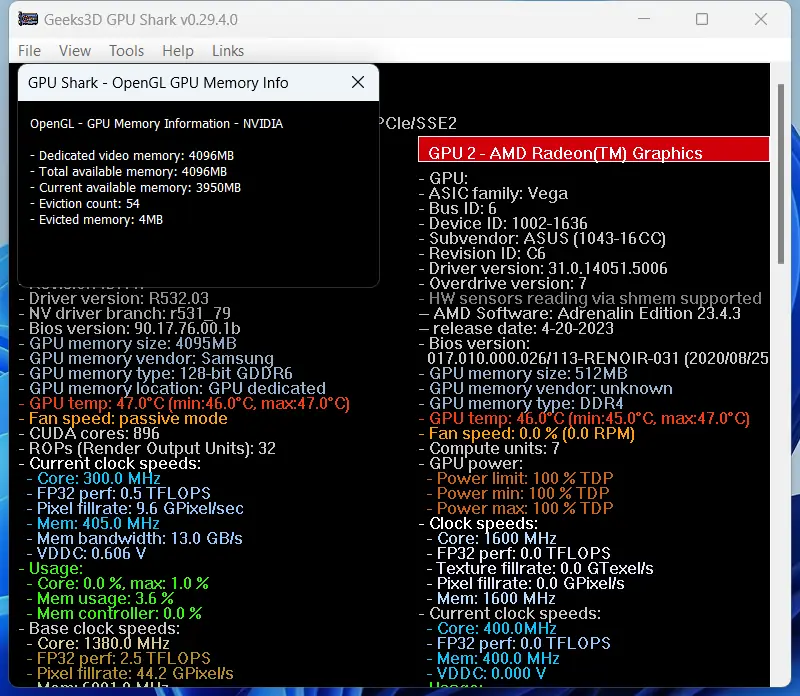Screen dimensions: 800x696
Task: Click 'Driver version: 31.0.14051.5006' line
Action: click(543, 268)
